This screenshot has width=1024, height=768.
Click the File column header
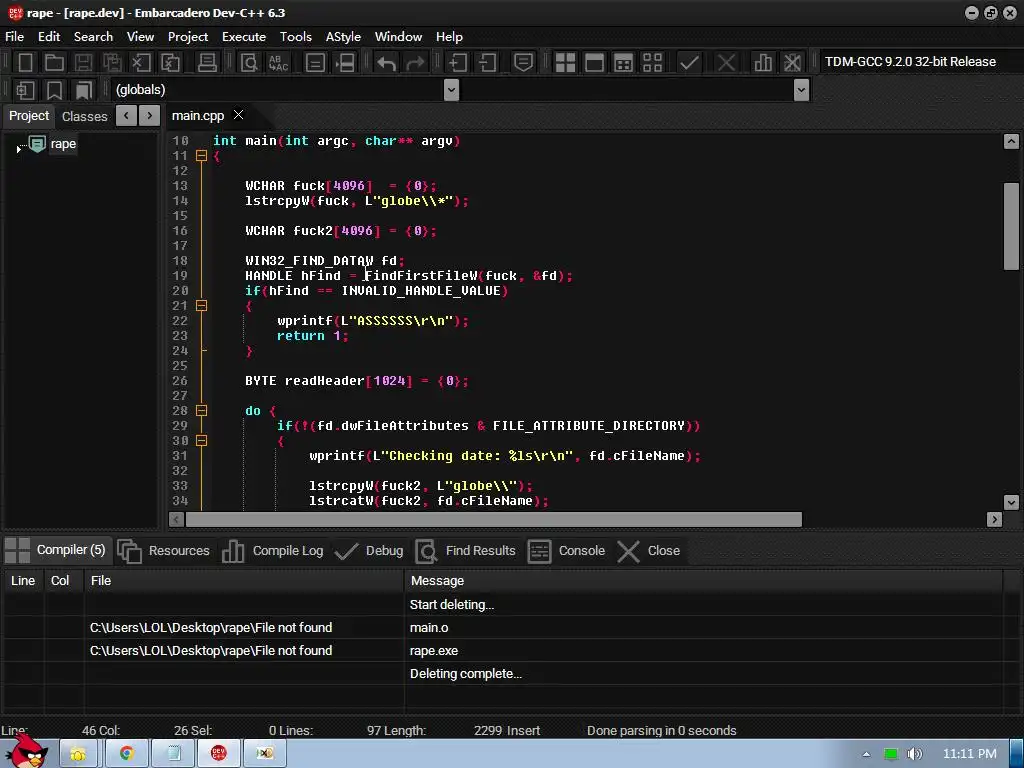click(244, 581)
